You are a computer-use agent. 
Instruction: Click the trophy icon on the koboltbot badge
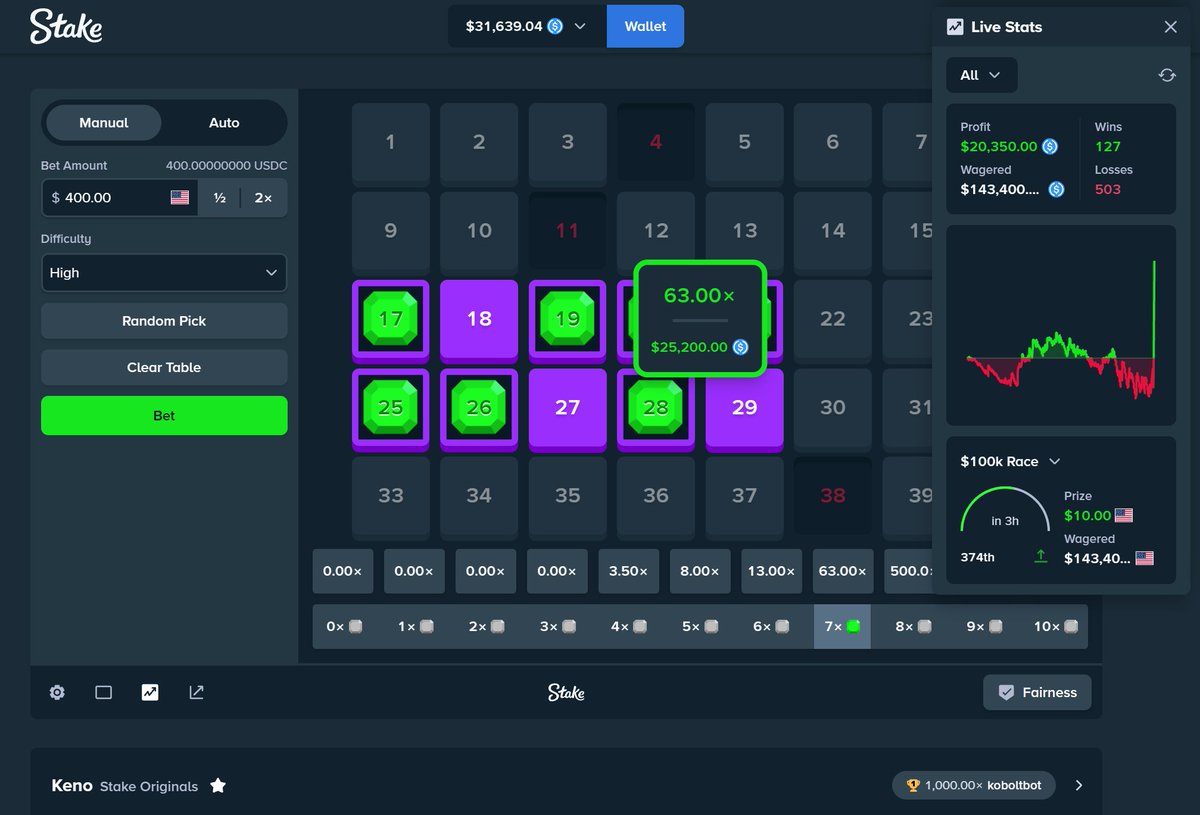913,786
